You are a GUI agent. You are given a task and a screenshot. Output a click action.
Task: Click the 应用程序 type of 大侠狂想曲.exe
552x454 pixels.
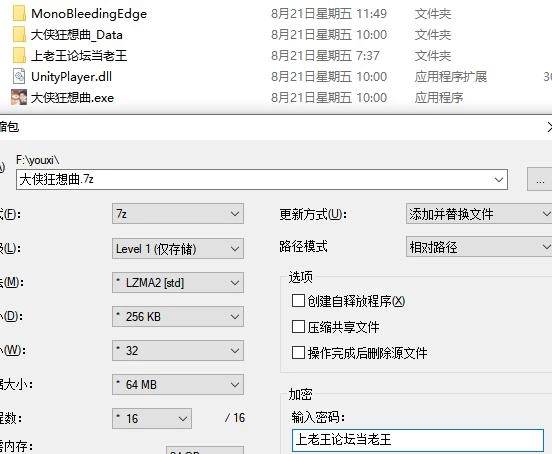(x=439, y=97)
